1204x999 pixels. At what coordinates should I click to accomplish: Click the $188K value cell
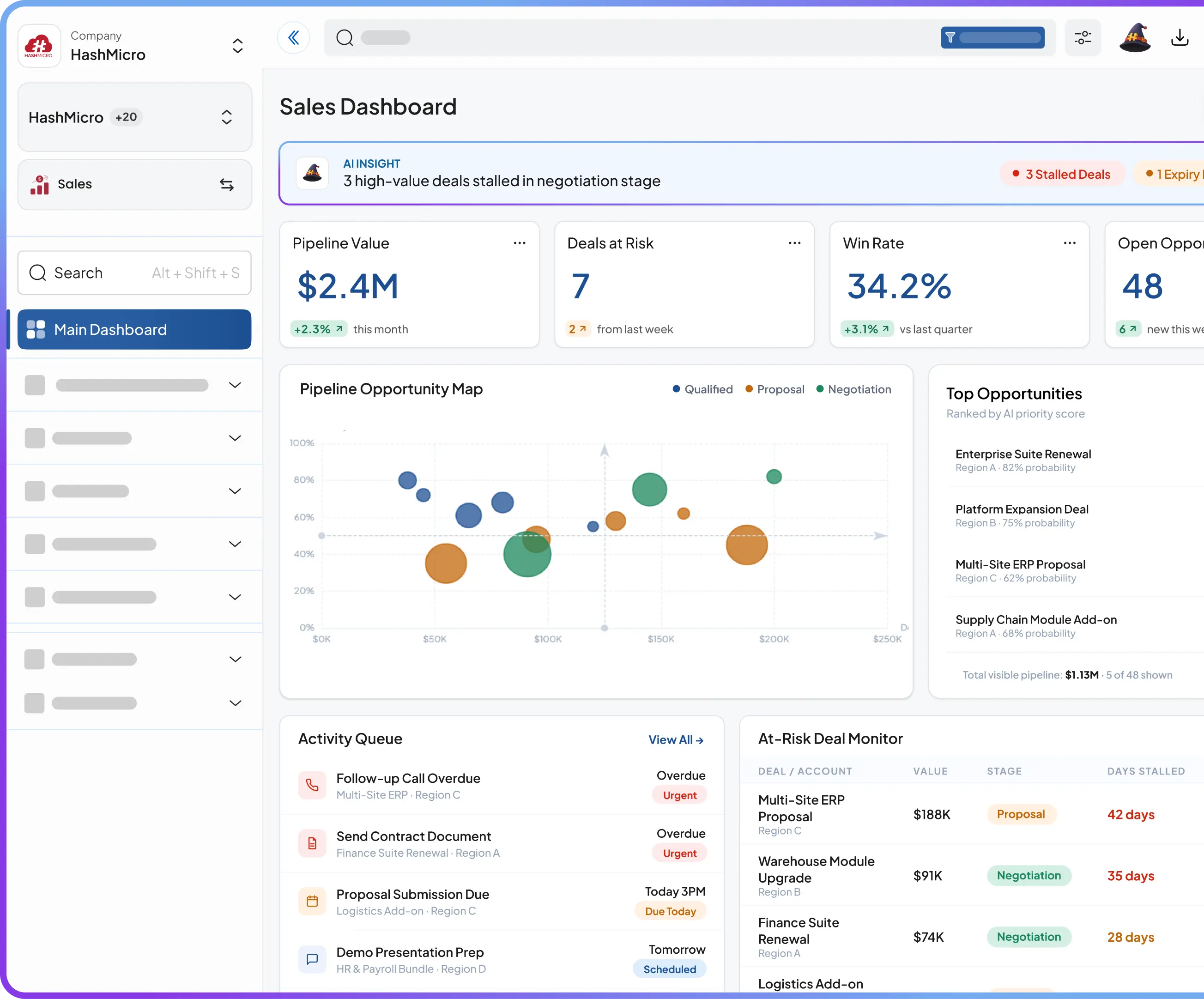932,814
